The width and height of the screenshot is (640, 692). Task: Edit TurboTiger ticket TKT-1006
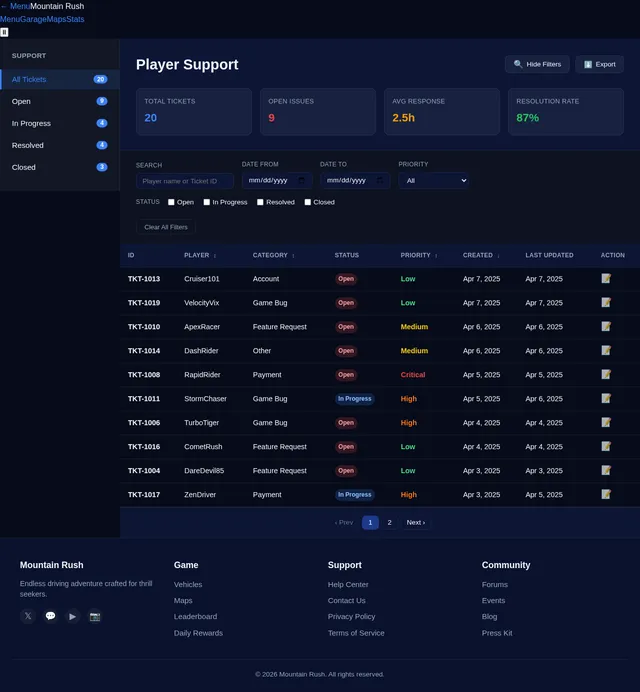[x=606, y=422]
